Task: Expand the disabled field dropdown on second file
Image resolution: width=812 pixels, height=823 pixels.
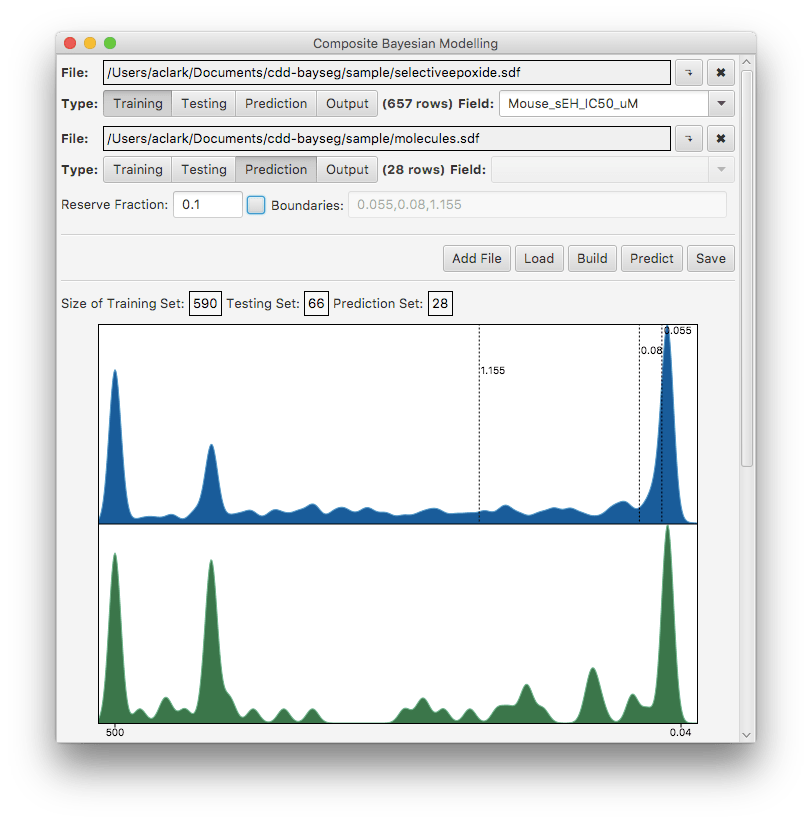Action: 721,170
